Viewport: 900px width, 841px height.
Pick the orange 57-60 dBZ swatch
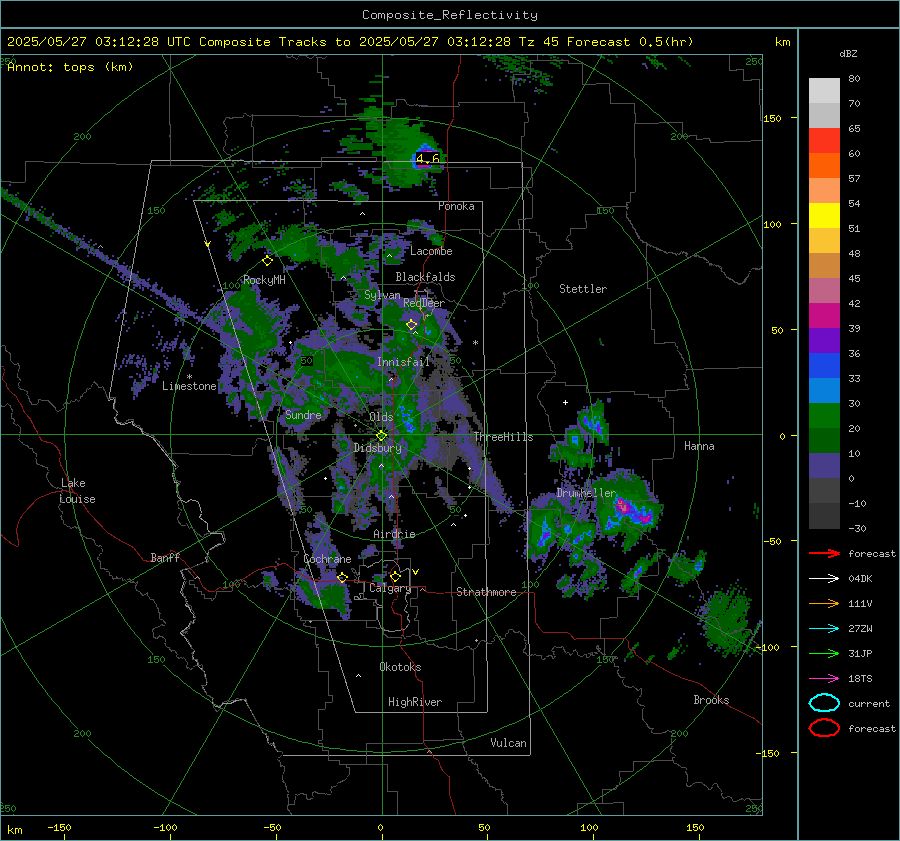(x=824, y=166)
